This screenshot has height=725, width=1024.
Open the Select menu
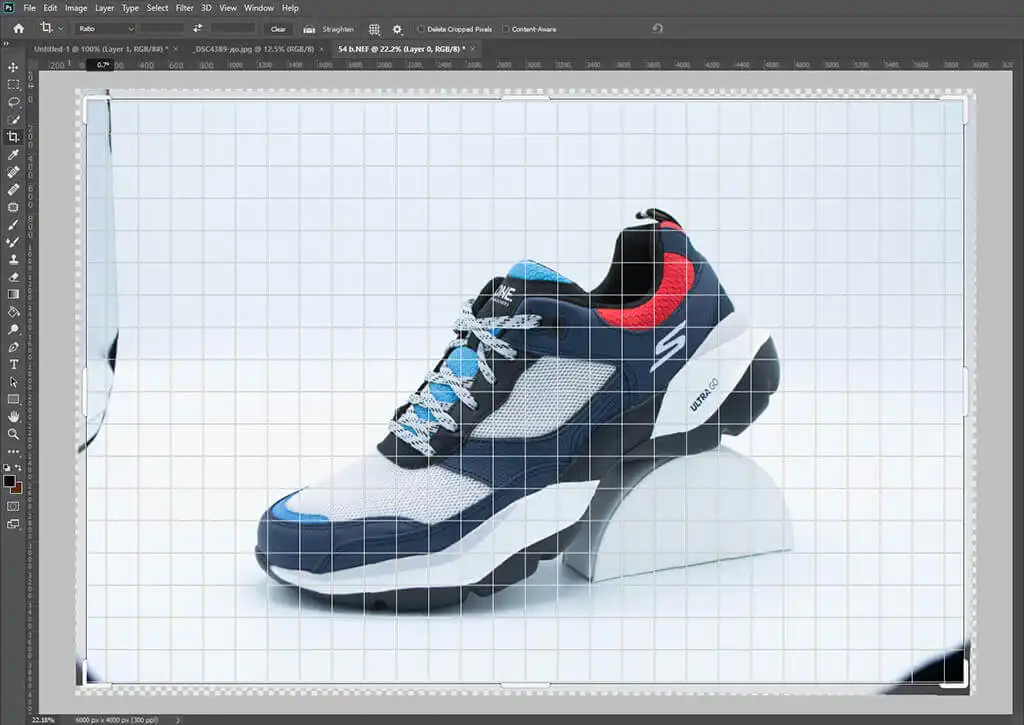click(157, 8)
